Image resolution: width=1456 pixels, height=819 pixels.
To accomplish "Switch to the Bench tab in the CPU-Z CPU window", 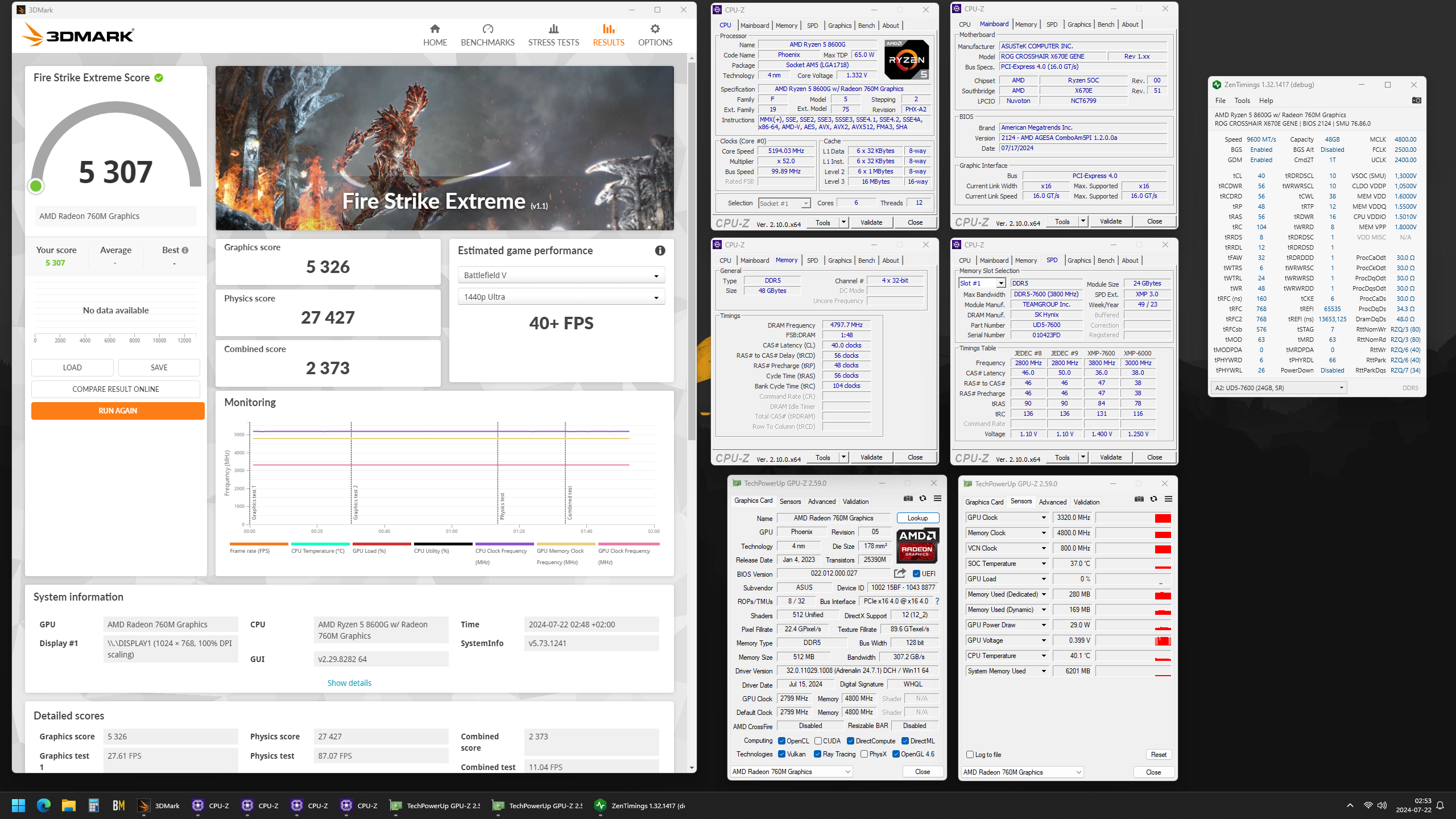I will [x=866, y=26].
